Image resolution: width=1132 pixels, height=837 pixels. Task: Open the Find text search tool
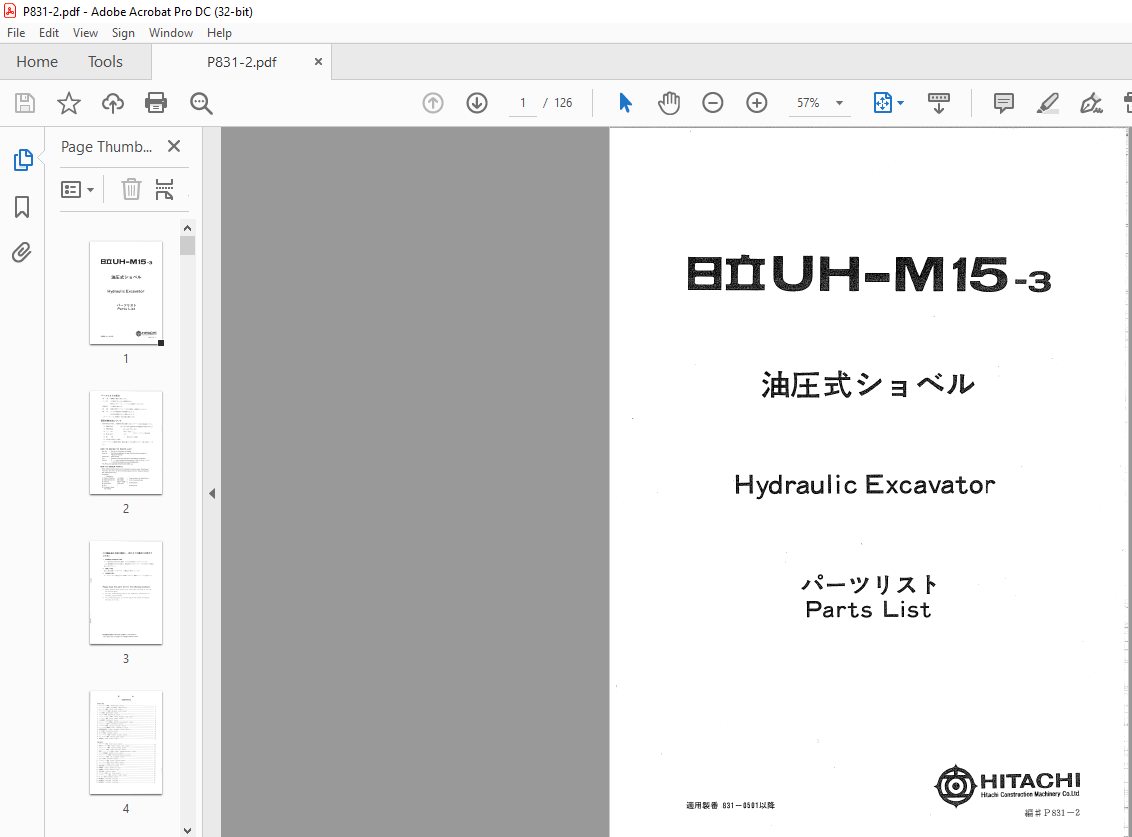pyautogui.click(x=201, y=103)
